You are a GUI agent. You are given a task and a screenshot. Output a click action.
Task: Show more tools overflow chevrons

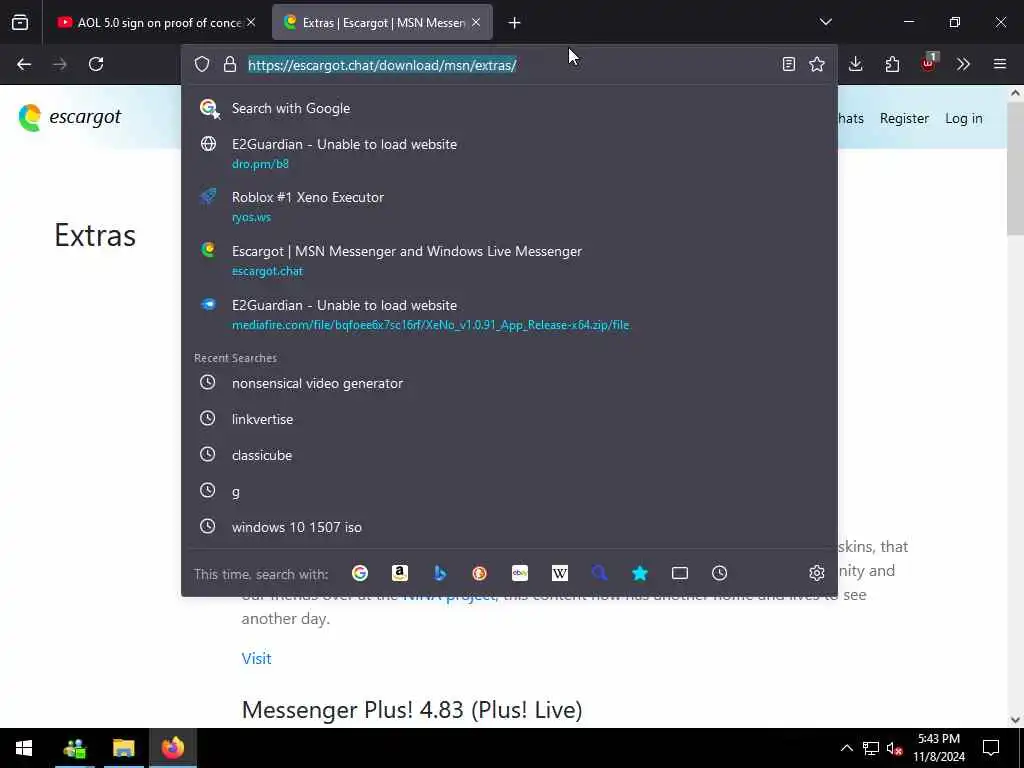pyautogui.click(x=963, y=64)
